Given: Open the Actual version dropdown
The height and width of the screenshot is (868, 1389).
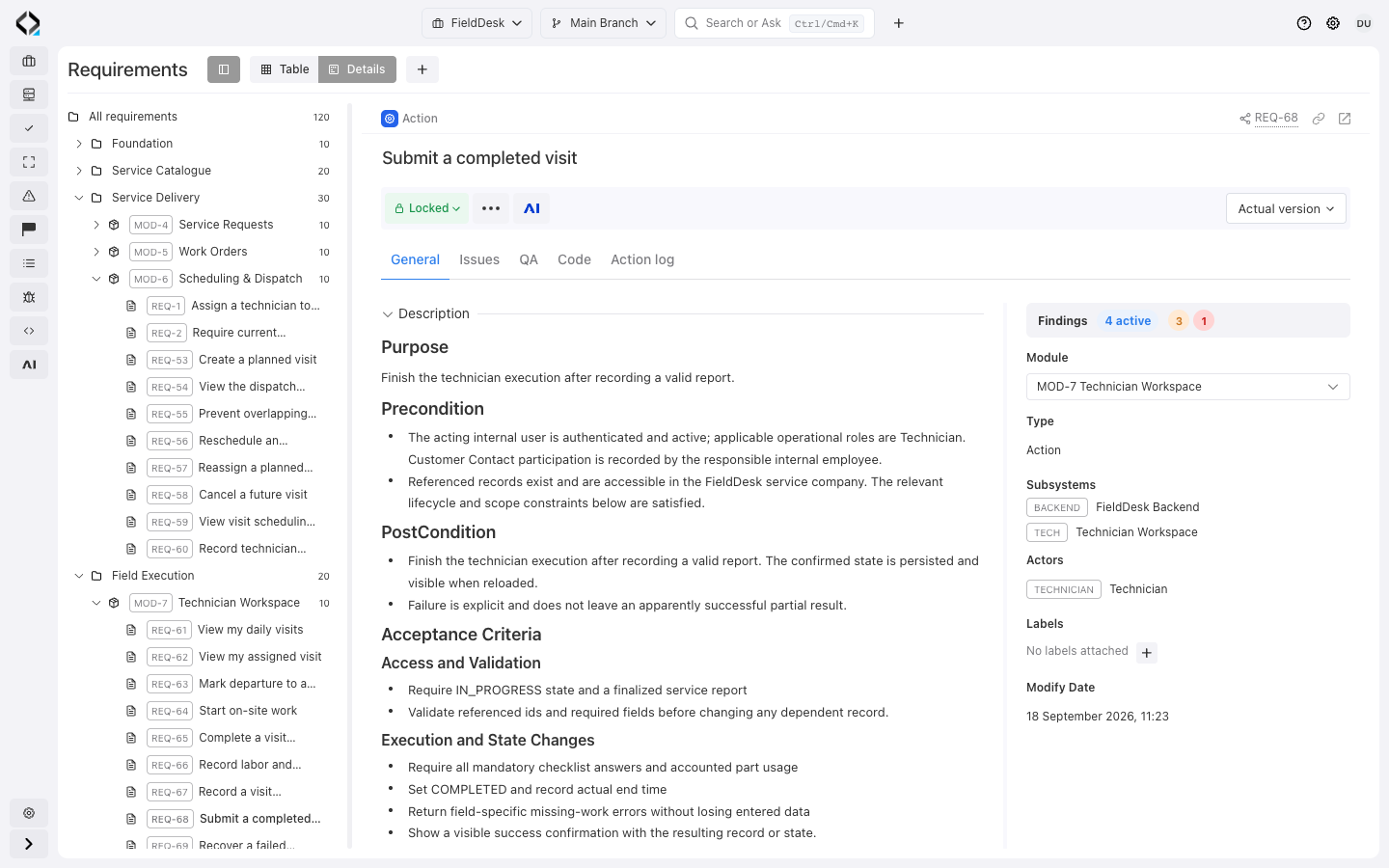Looking at the screenshot, I should tap(1286, 208).
